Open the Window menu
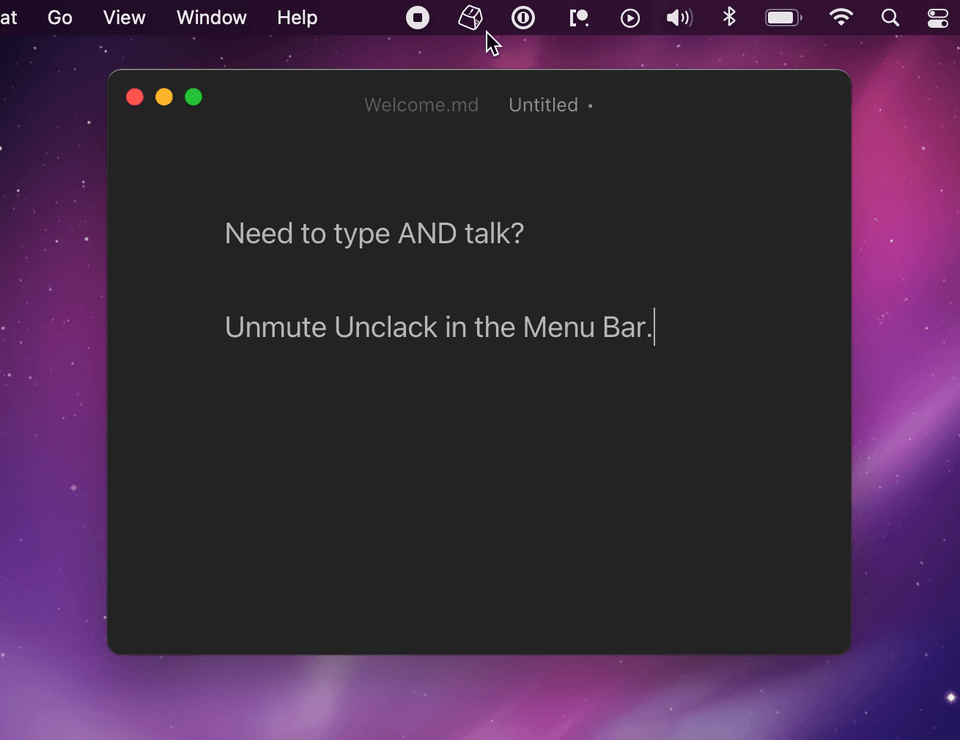The image size is (960, 740). click(211, 18)
